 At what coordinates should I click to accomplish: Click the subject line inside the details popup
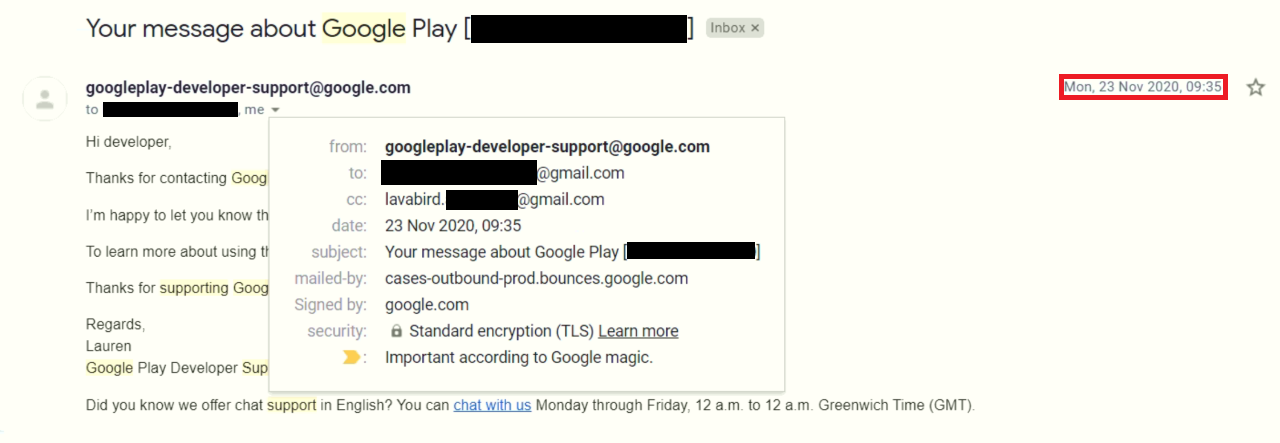[x=503, y=252]
